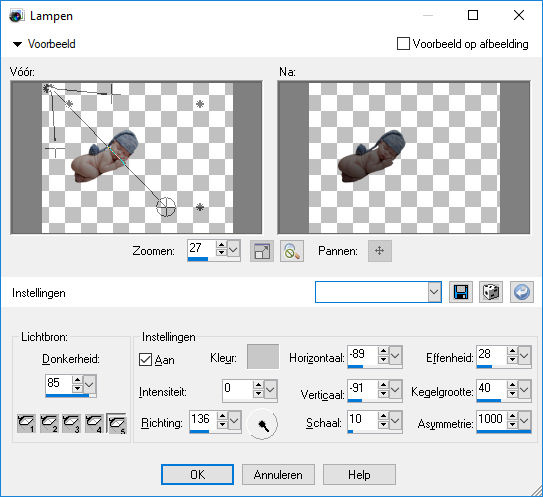The image size is (543, 497).
Task: Select light source number 1
Action: click(x=26, y=423)
